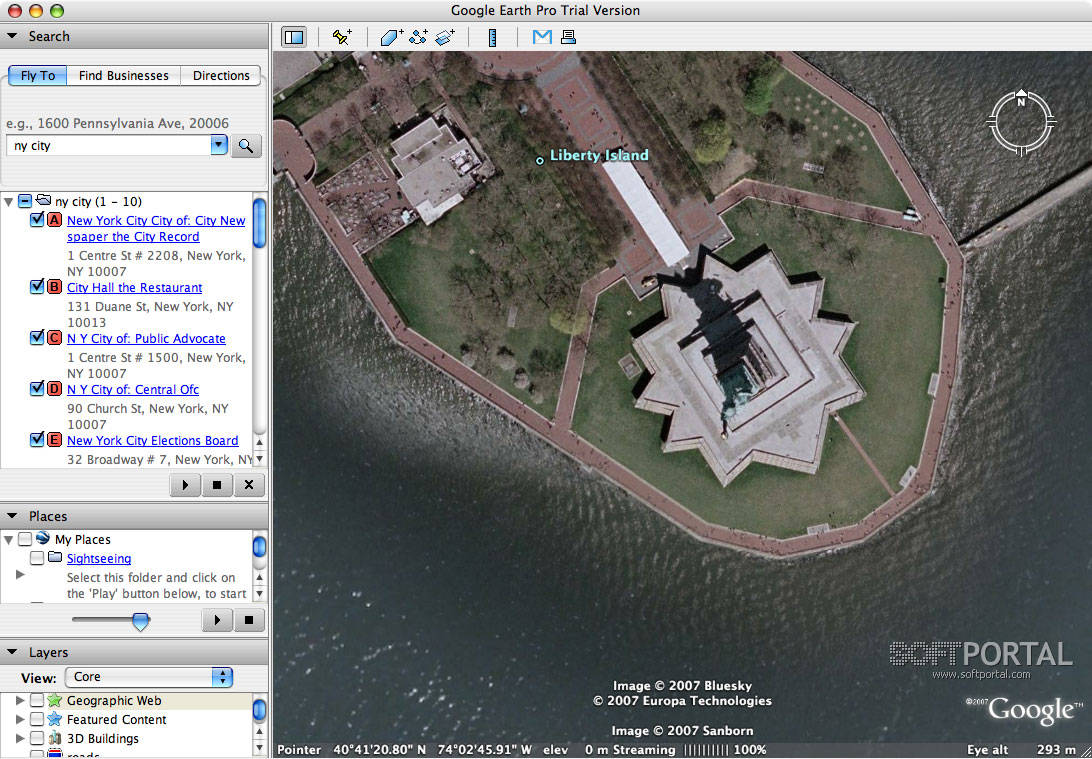Uncheck the Central Ofc result checkbox
1092x759 pixels.
tap(38, 388)
